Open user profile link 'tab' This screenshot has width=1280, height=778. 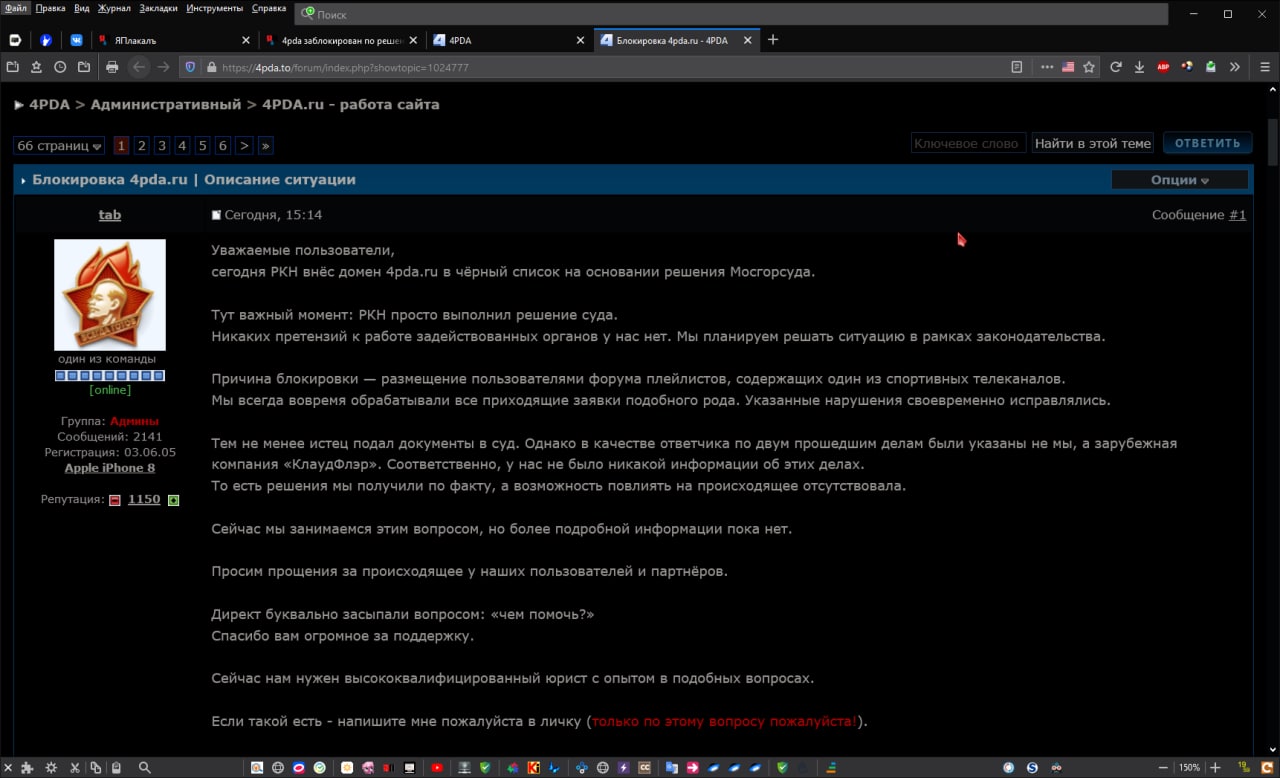pos(110,215)
